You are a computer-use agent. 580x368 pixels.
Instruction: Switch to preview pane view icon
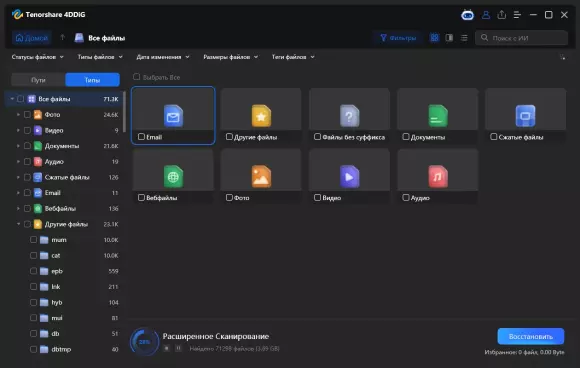(449, 38)
